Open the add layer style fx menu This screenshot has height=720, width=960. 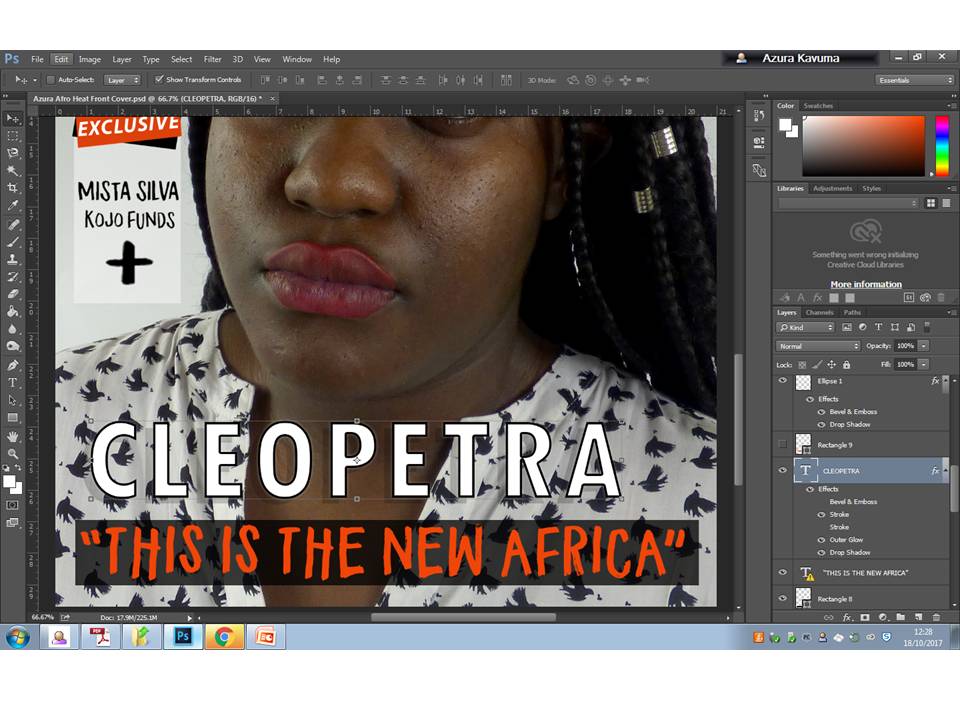pyautogui.click(x=847, y=617)
